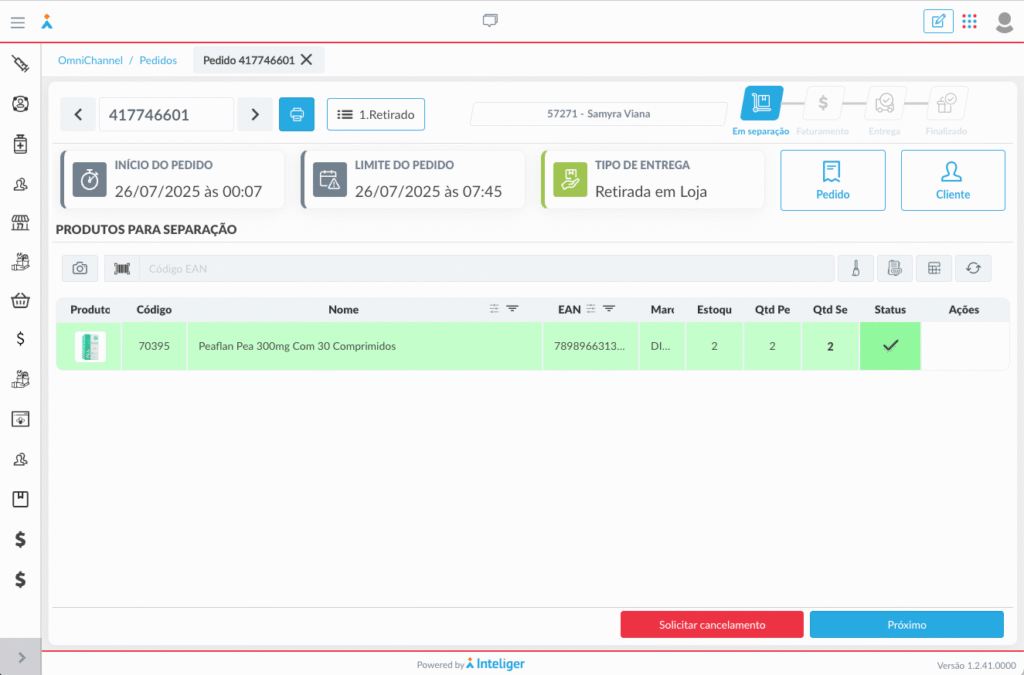Viewport: 1024px width, 675px height.
Task: Open the chat message icon in header
Action: [x=490, y=21]
